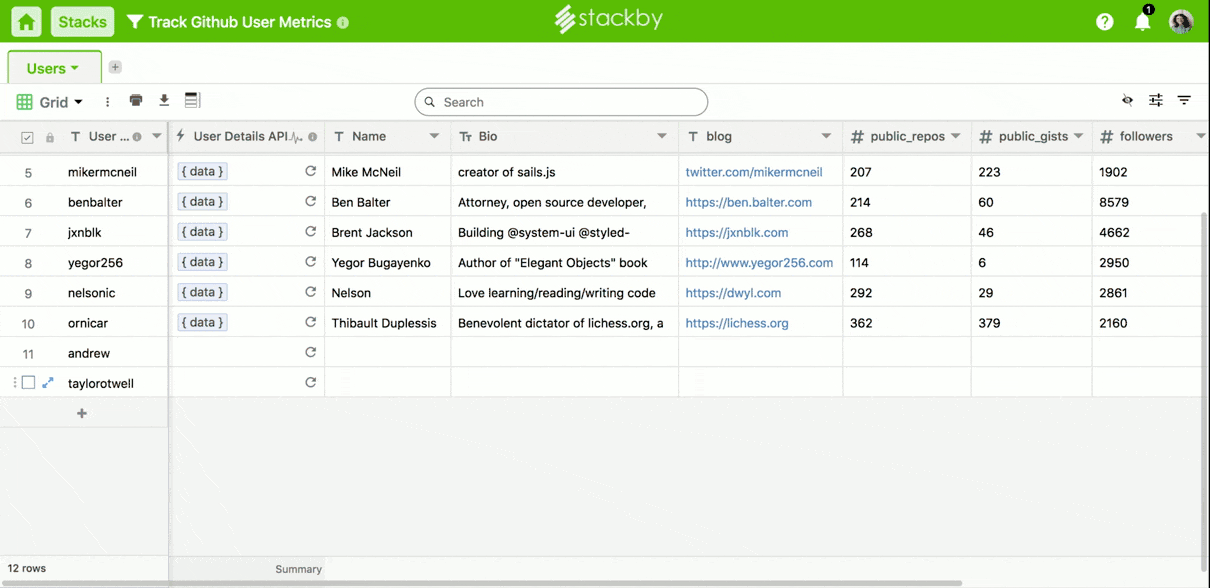The image size is (1210, 588).
Task: Open the https://lichess.org blog link
Action: (737, 323)
